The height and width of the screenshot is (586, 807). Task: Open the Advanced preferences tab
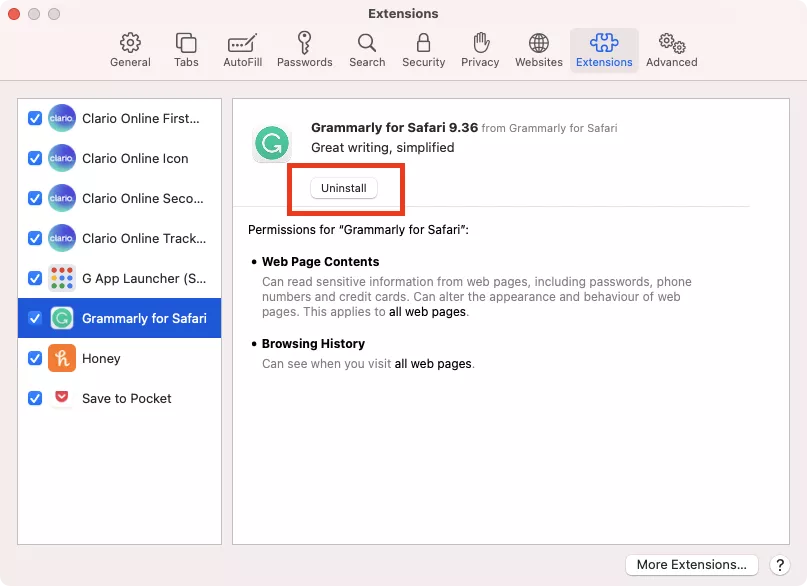(x=671, y=49)
